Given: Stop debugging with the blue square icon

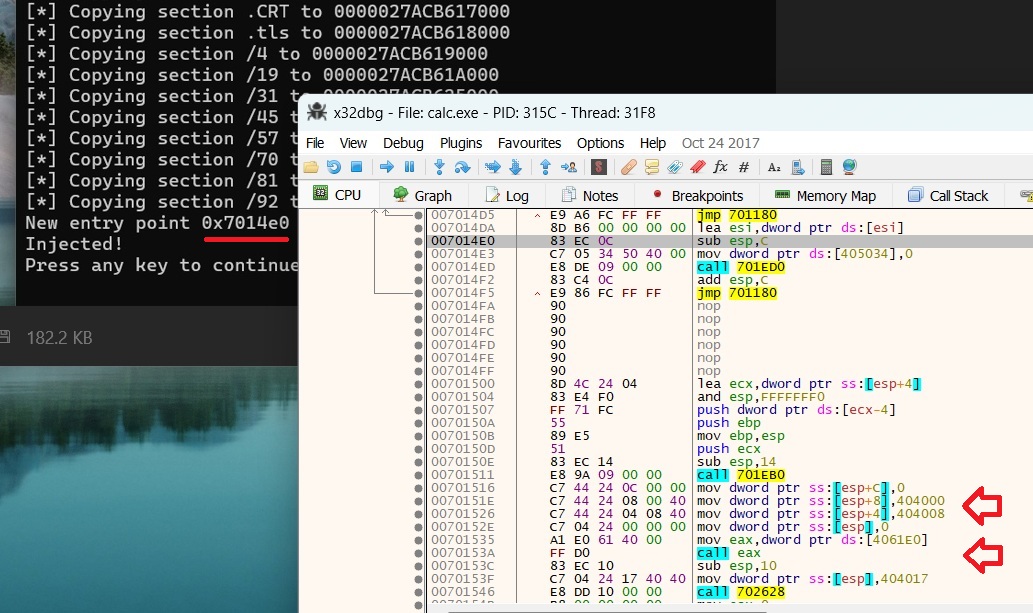Looking at the screenshot, I should click(358, 167).
